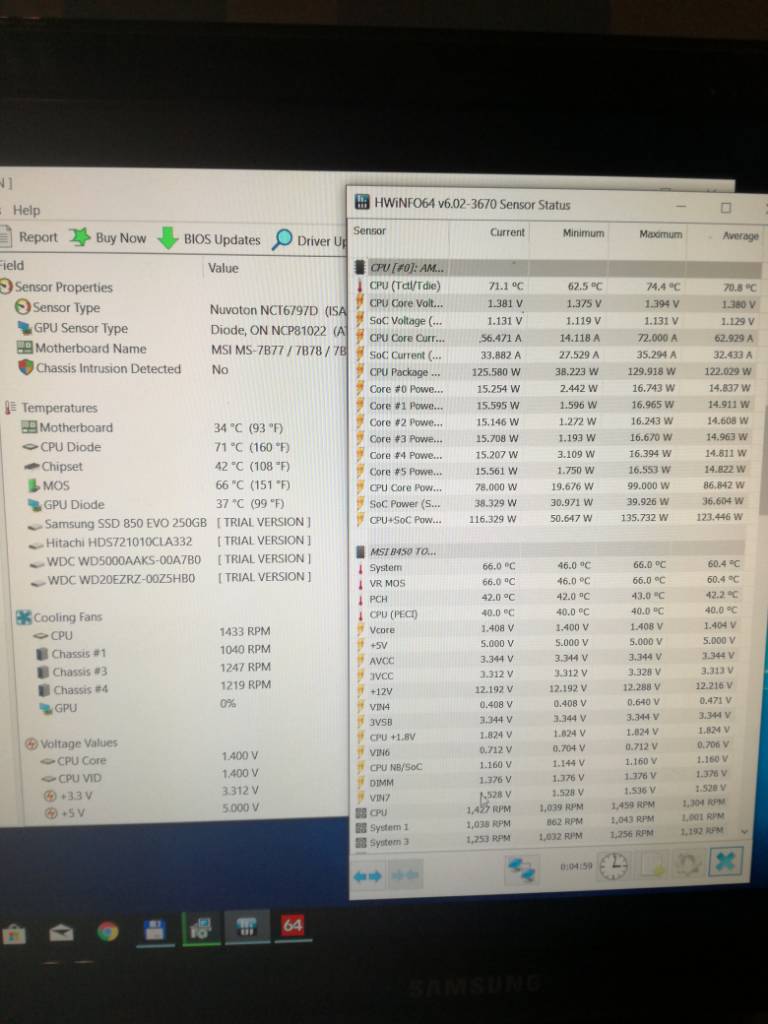Click the Buy Now label
Image resolution: width=768 pixels, height=1024 pixels.
click(121, 238)
